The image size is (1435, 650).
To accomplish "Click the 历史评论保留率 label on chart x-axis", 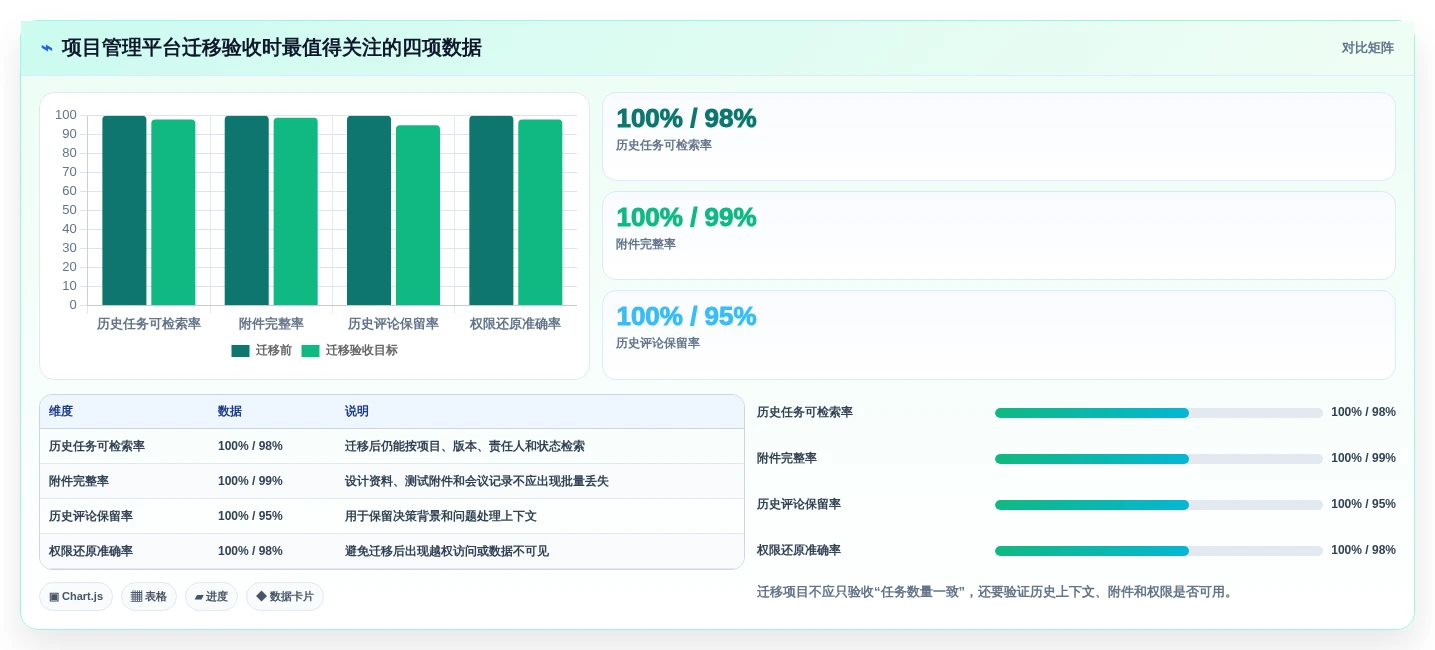I will [x=393, y=324].
